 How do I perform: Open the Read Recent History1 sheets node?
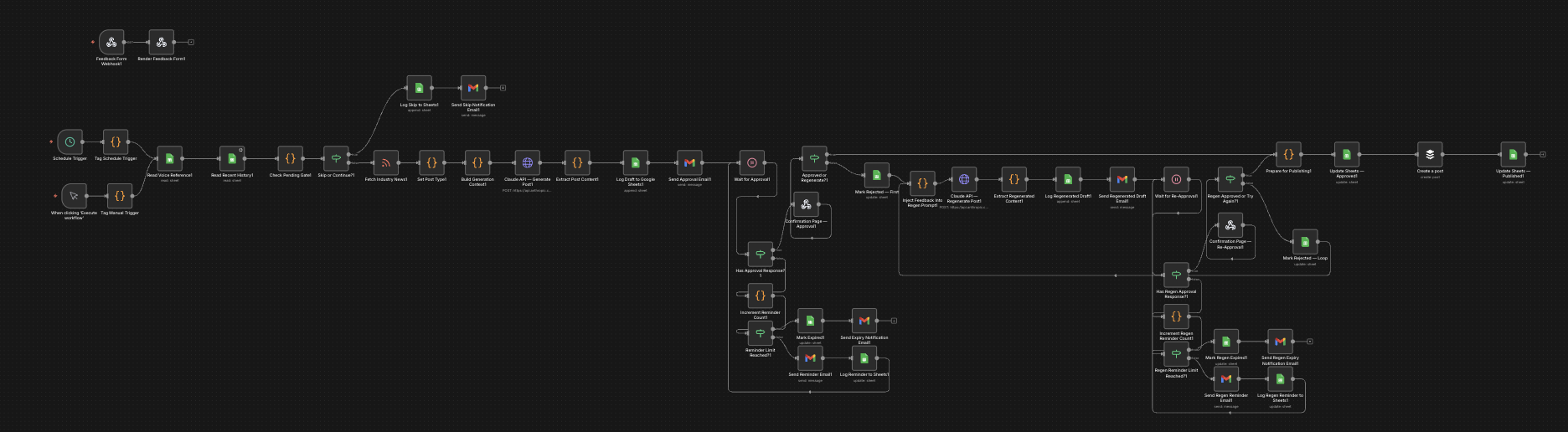[232, 158]
